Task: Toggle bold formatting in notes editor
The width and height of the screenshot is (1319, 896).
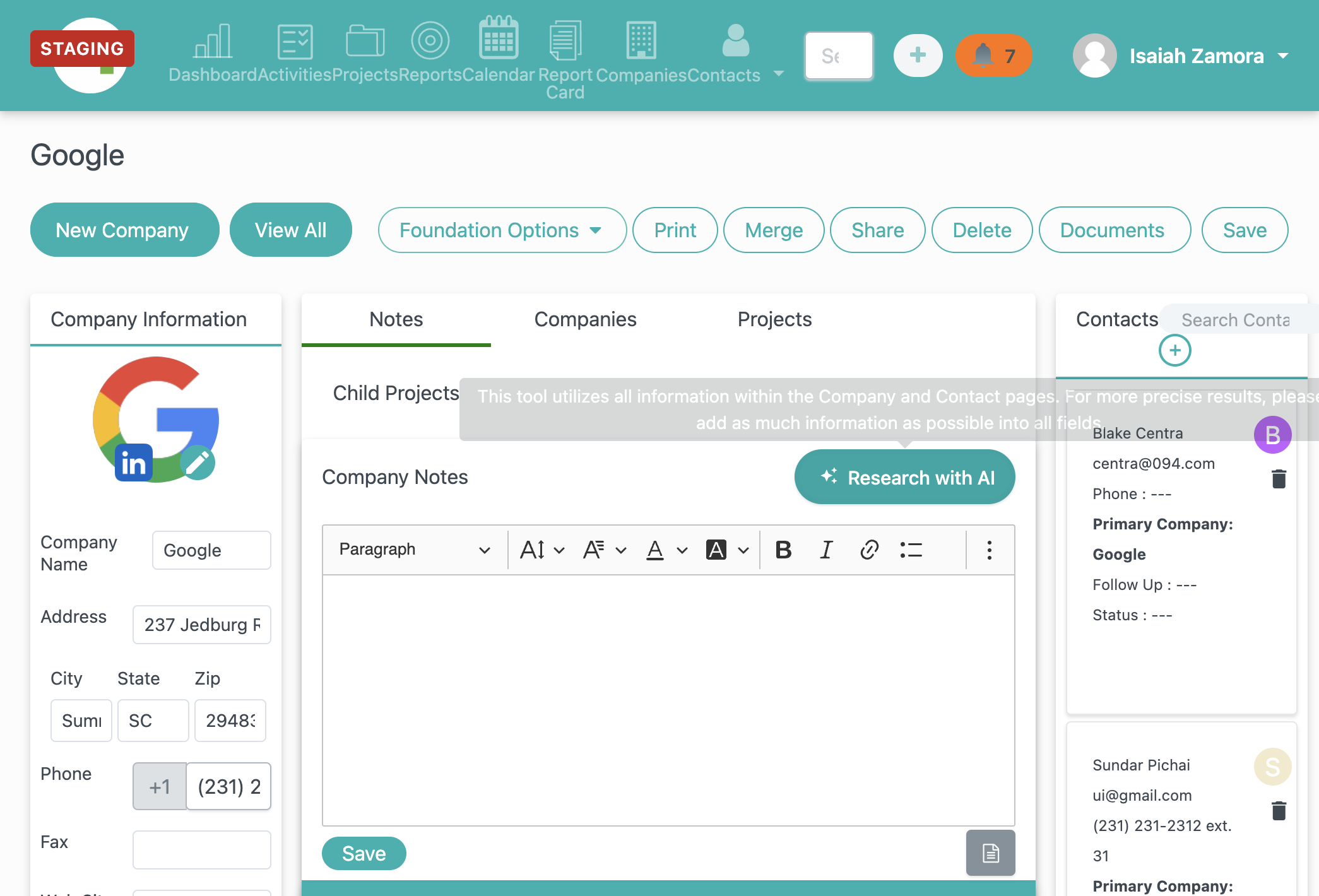Action: point(783,550)
